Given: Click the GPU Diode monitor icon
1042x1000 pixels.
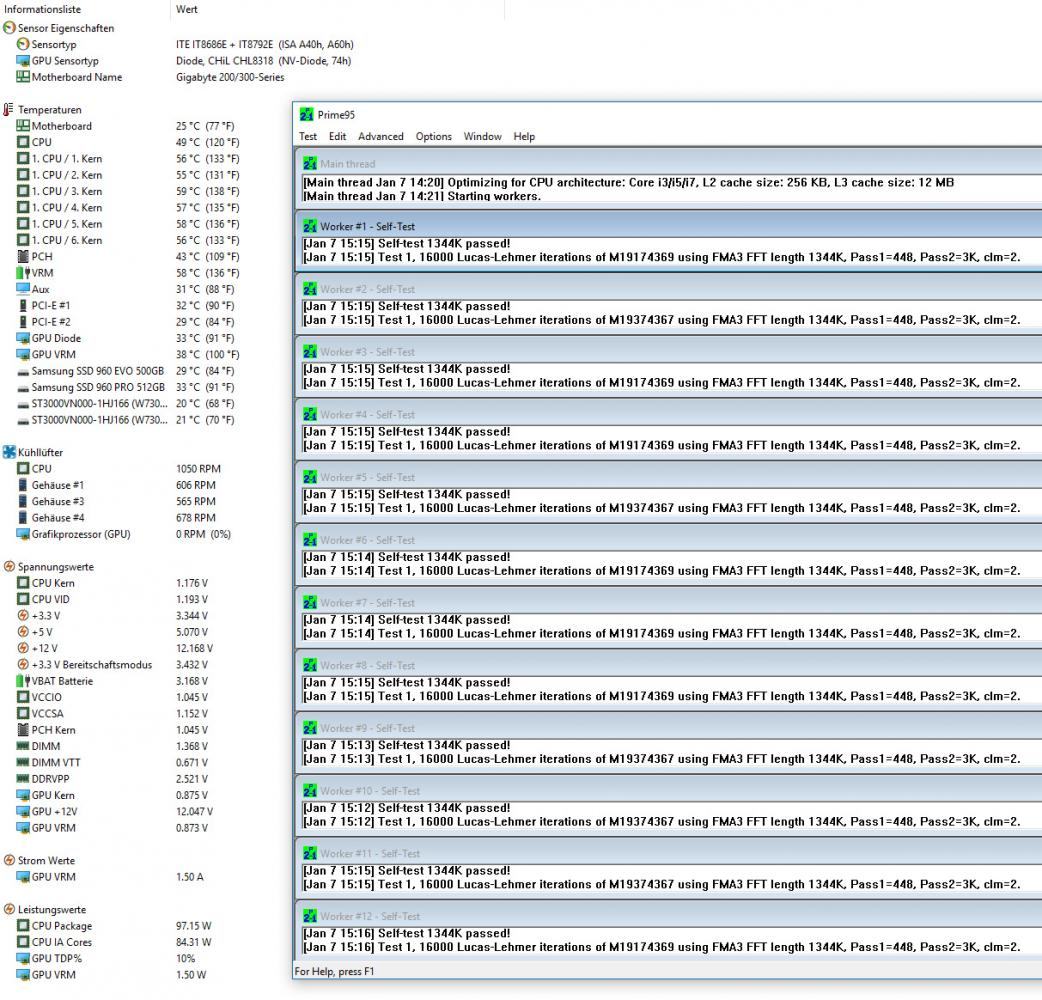Looking at the screenshot, I should 23,338.
